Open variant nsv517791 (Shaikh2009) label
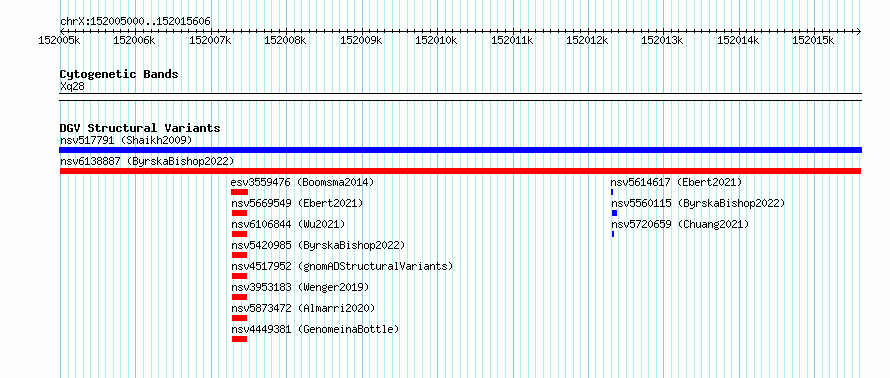Image resolution: width=890 pixels, height=378 pixels. [126, 140]
